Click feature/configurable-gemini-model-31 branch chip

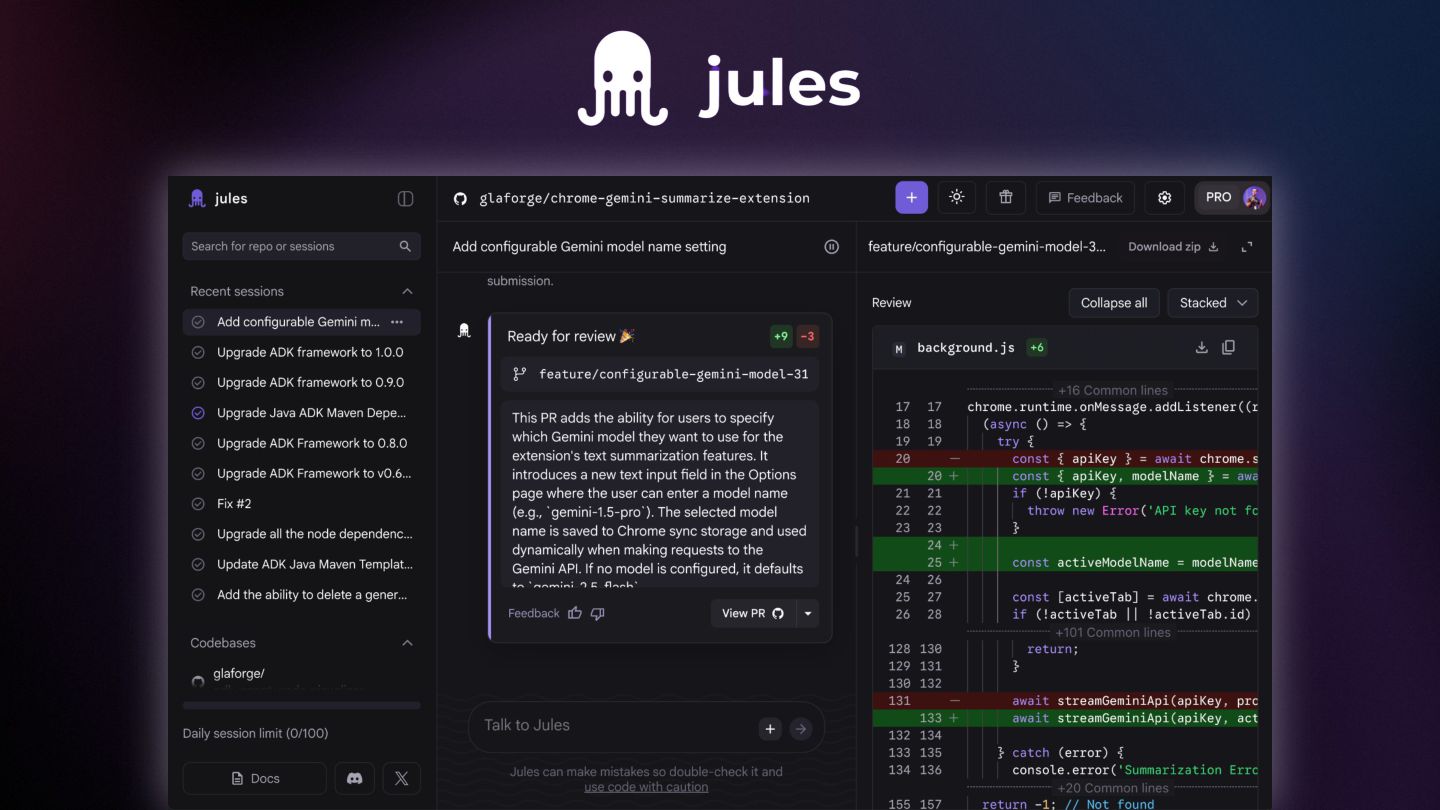660,374
